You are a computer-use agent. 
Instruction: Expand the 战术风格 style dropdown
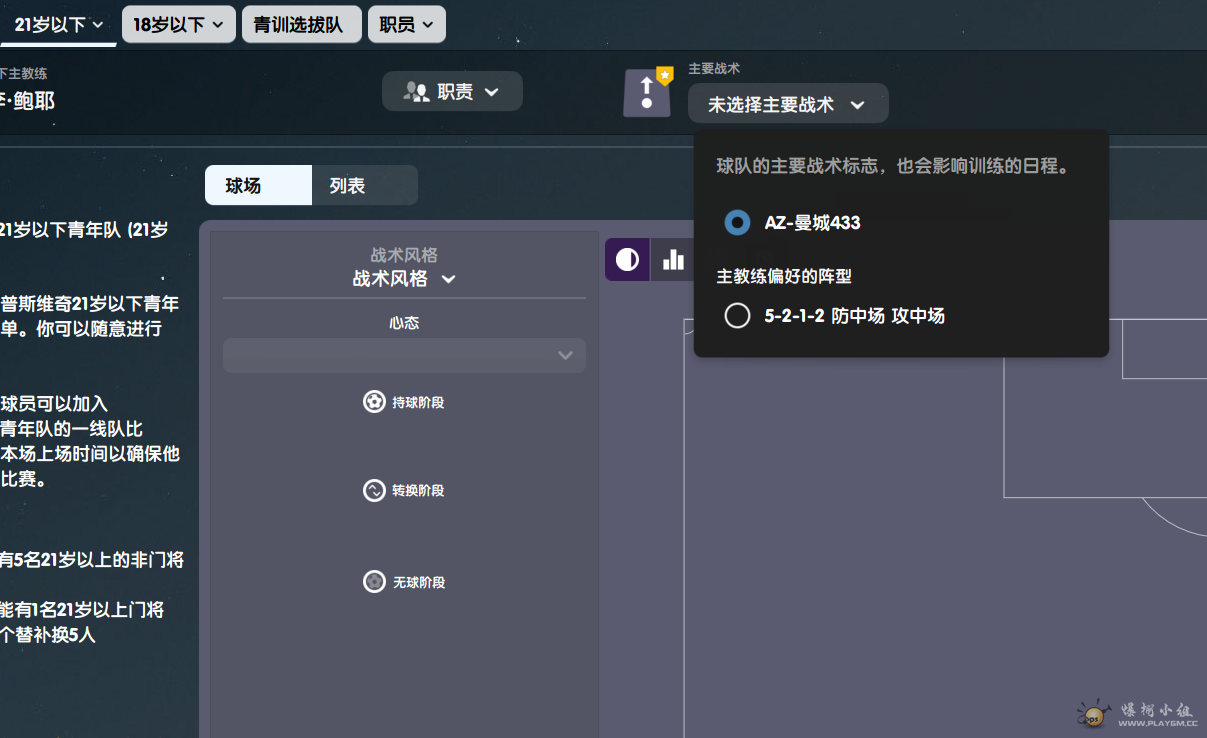pos(404,278)
